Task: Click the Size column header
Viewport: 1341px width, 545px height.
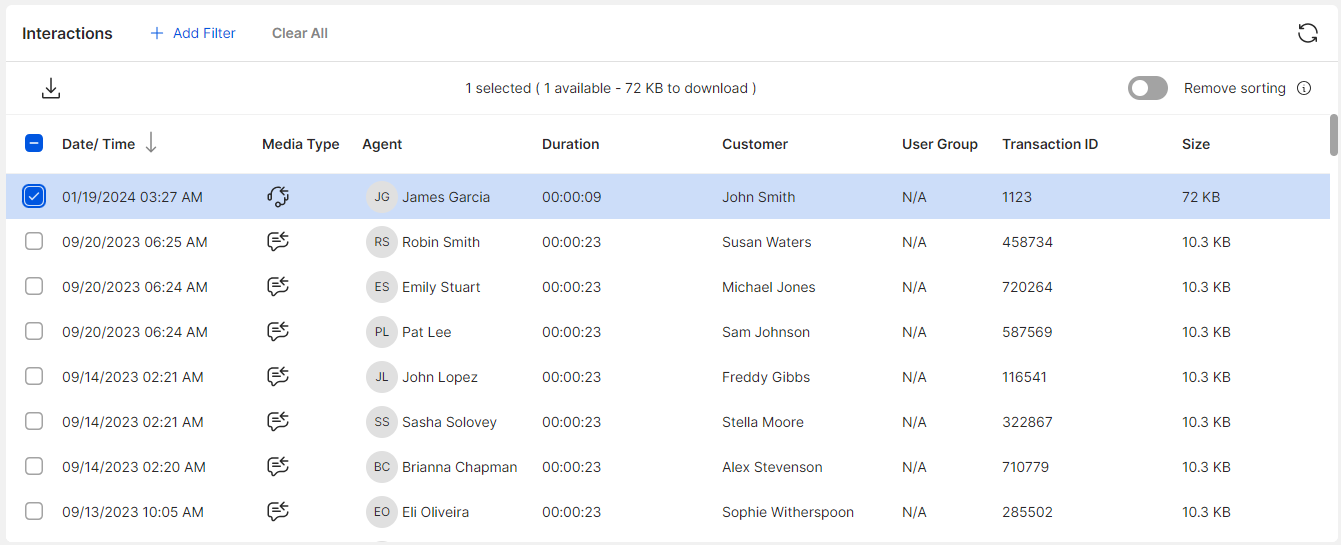Action: click(1196, 144)
